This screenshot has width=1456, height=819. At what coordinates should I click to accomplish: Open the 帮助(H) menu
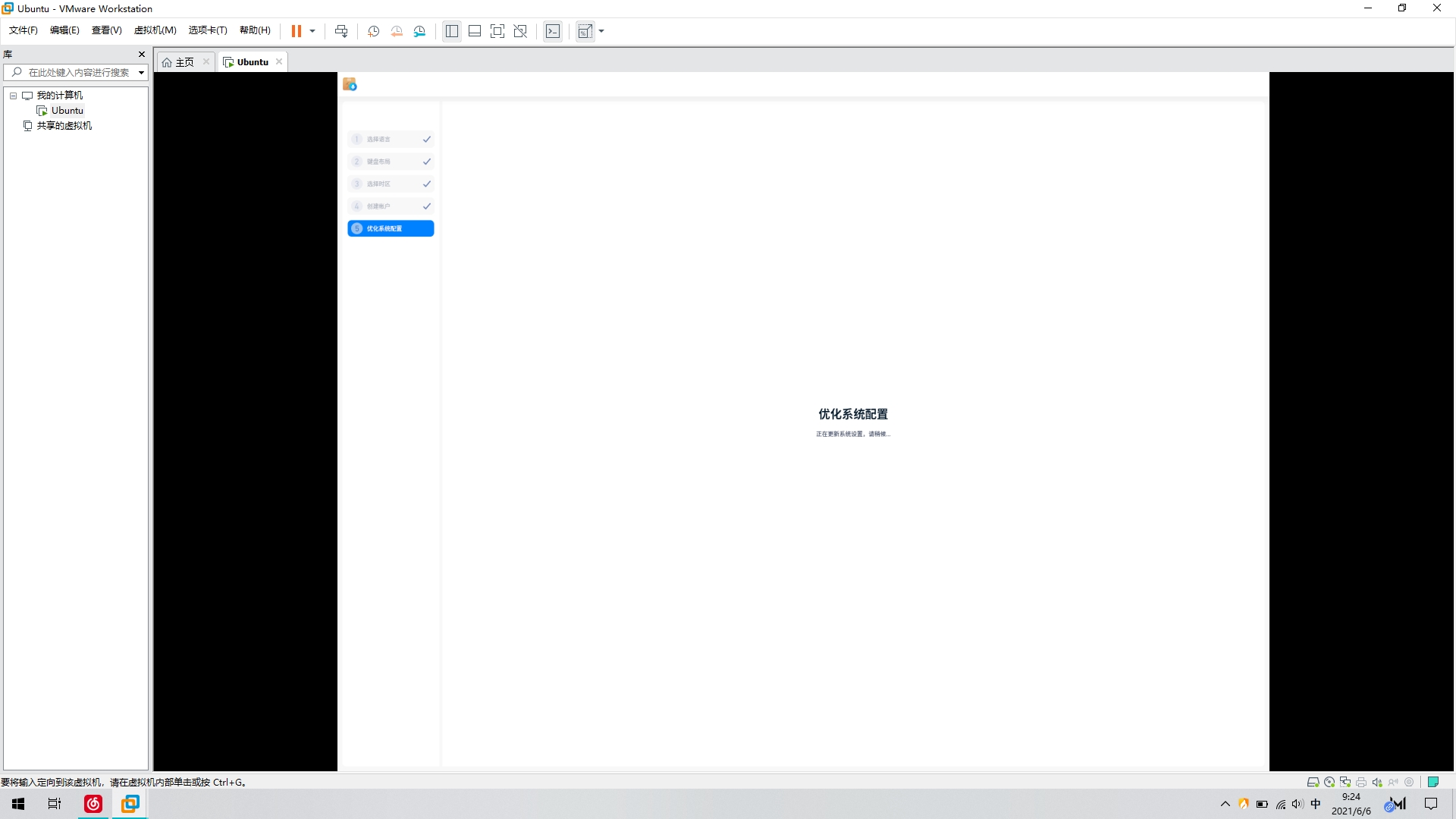click(x=255, y=30)
